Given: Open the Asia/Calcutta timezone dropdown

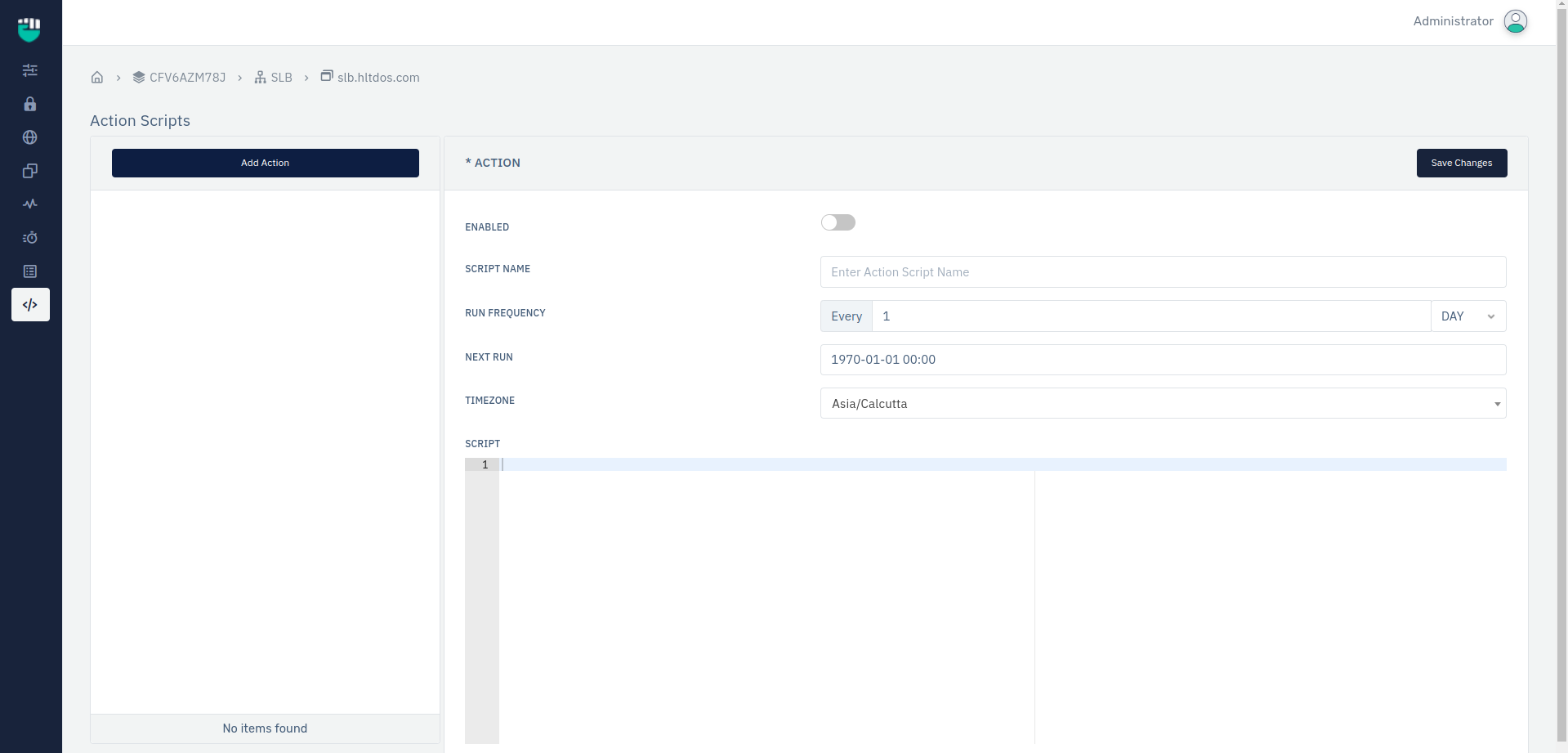Looking at the screenshot, I should [x=1162, y=404].
